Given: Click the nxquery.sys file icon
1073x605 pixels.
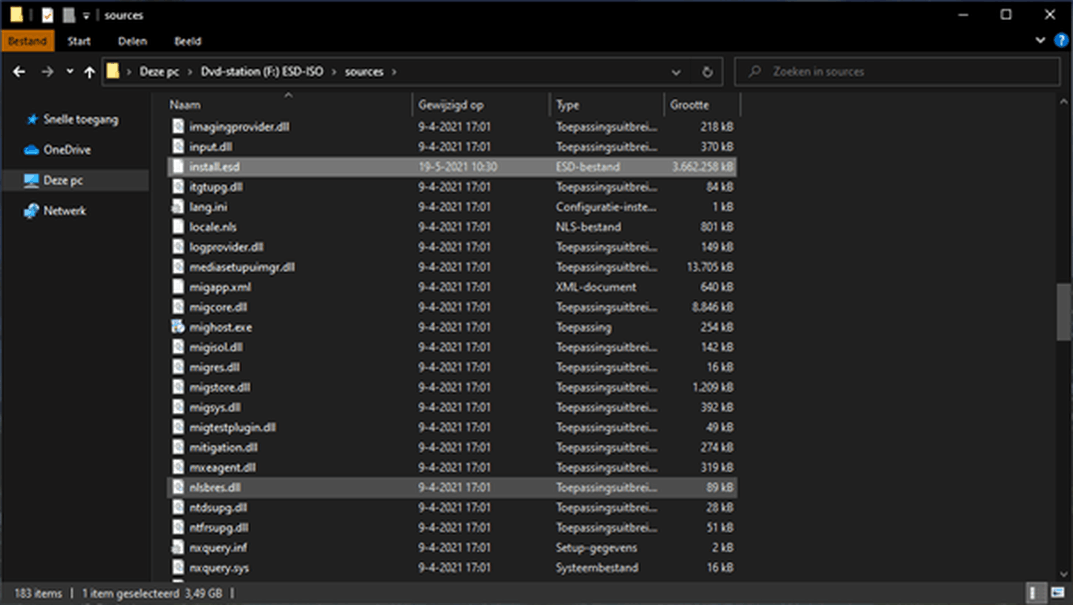Looking at the screenshot, I should point(178,568).
